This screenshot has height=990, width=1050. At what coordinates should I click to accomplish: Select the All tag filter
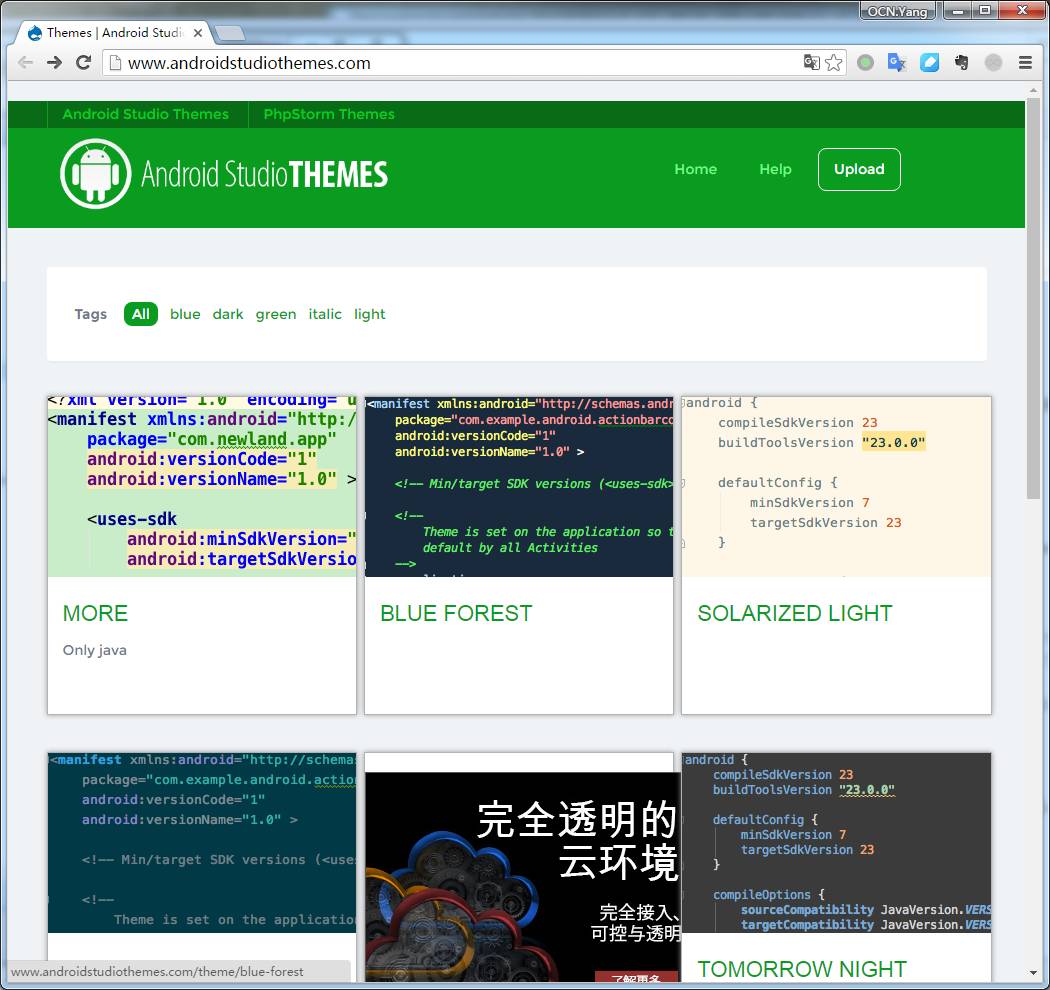(140, 314)
